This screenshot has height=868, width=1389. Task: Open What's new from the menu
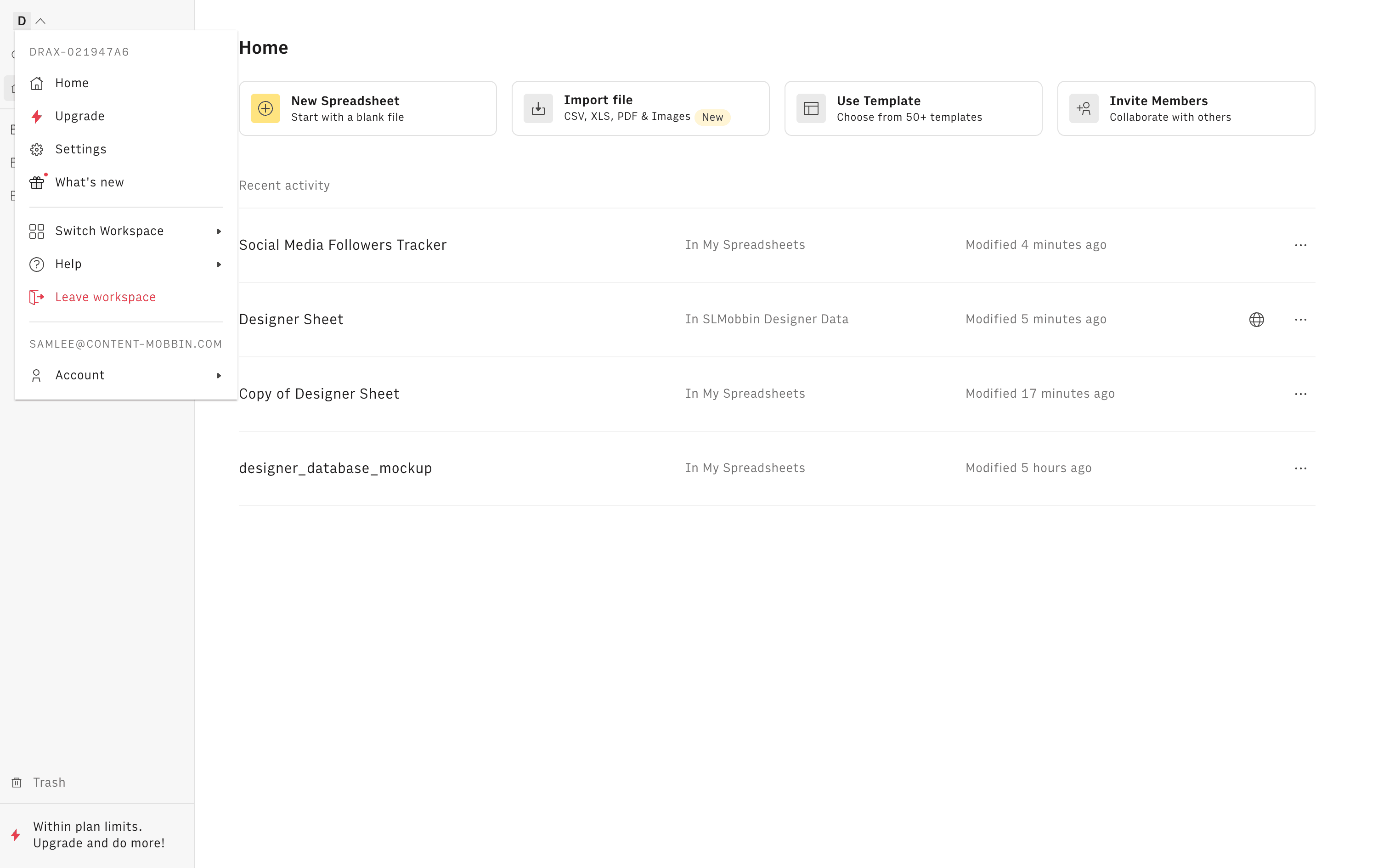(89, 183)
